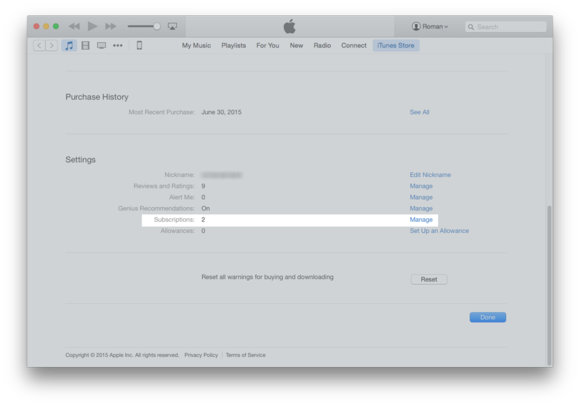Click the Apple logo in the status display
Image resolution: width=580 pixels, height=406 pixels.
(x=290, y=26)
